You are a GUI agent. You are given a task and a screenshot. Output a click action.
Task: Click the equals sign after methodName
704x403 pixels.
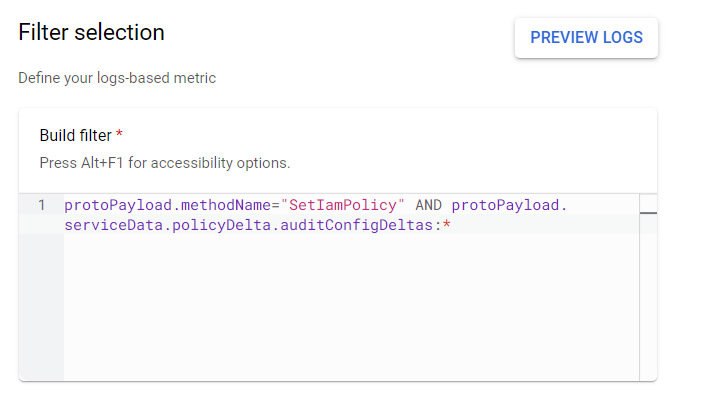276,205
